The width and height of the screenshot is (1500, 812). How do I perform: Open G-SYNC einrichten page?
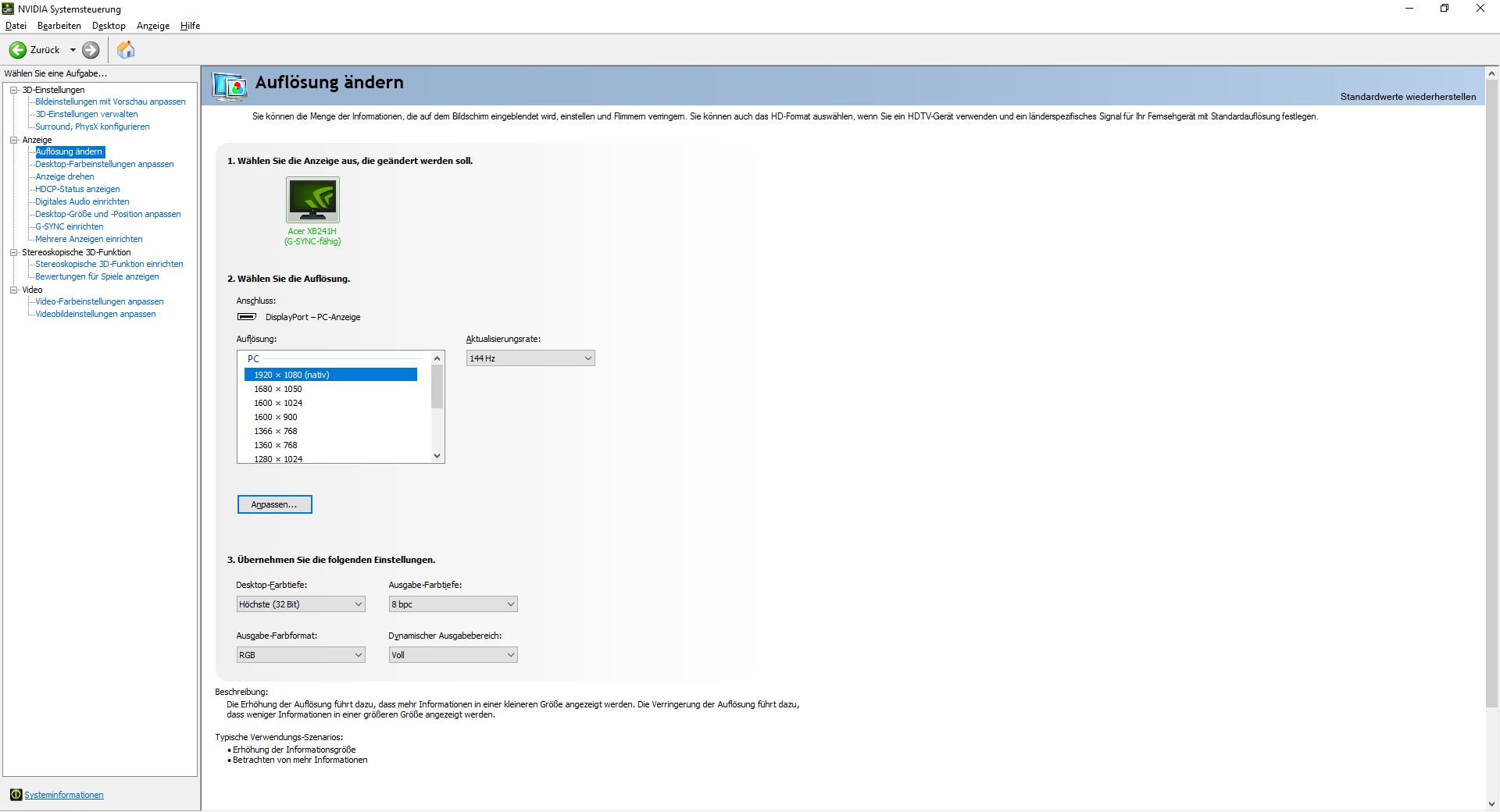click(70, 226)
